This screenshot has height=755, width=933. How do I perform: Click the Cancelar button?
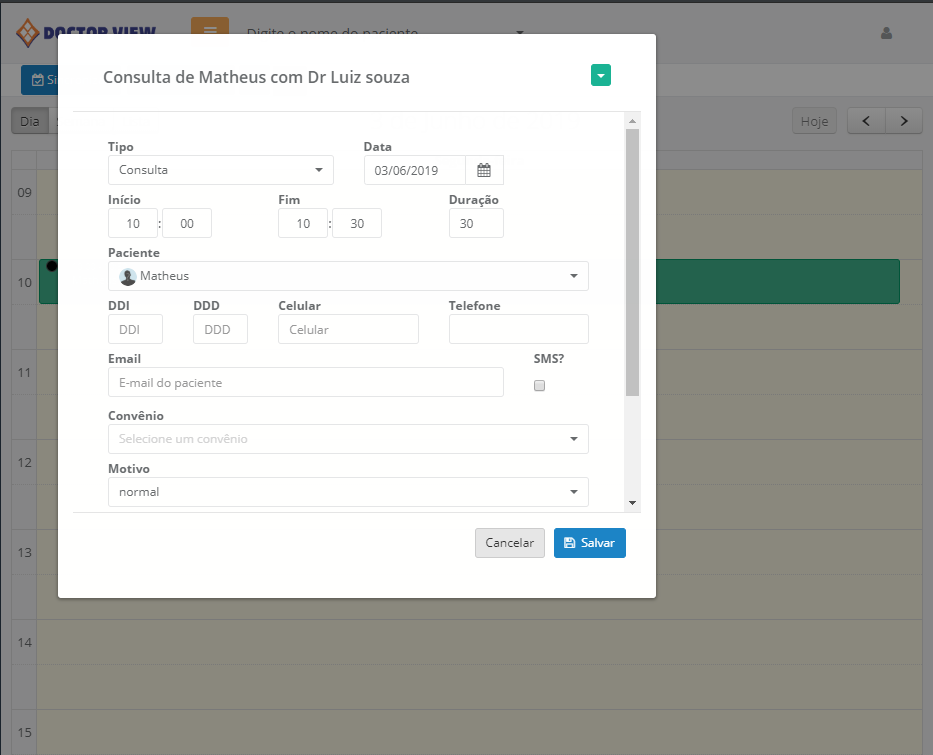(510, 543)
